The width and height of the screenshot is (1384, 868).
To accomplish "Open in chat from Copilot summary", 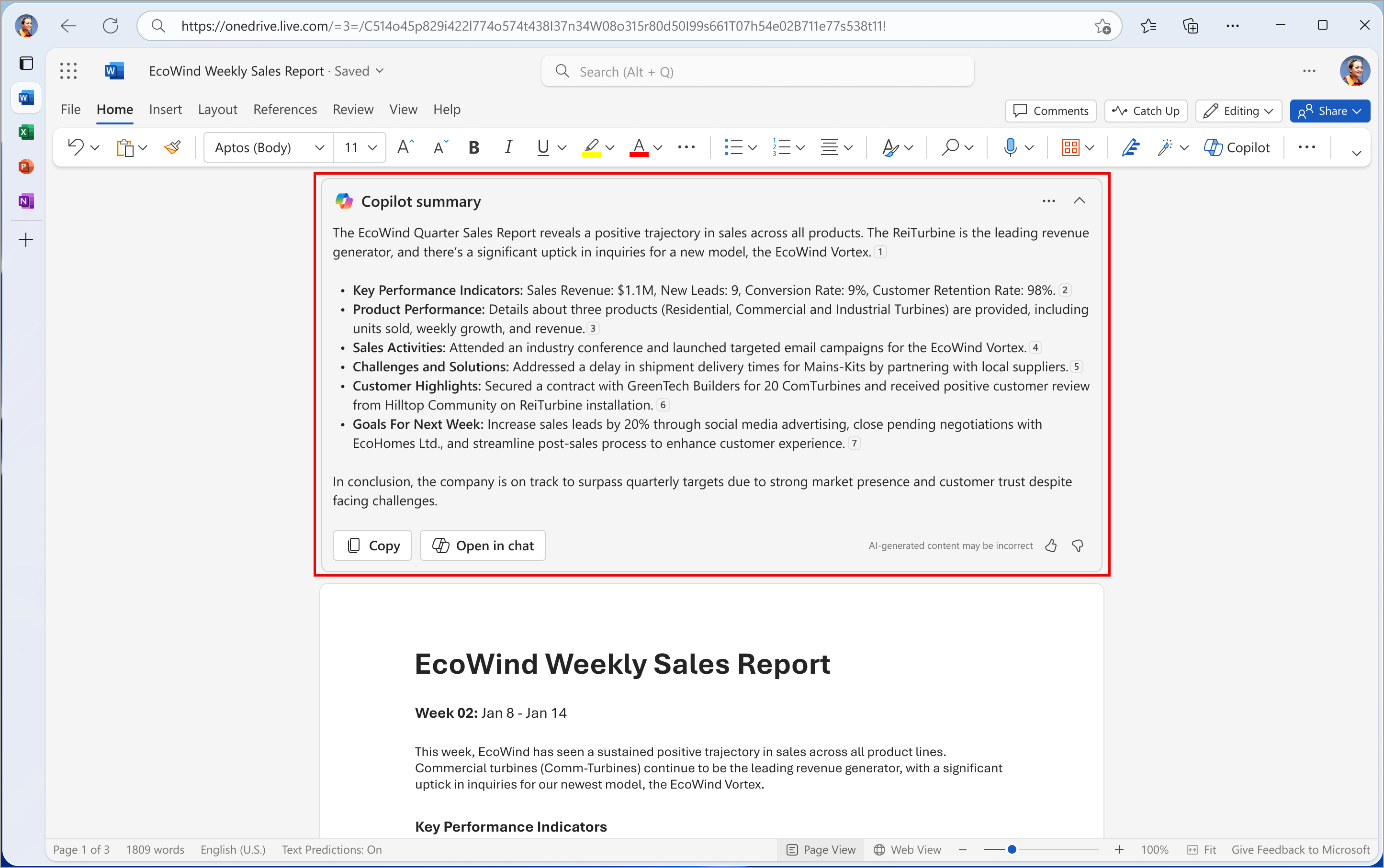I will (483, 545).
